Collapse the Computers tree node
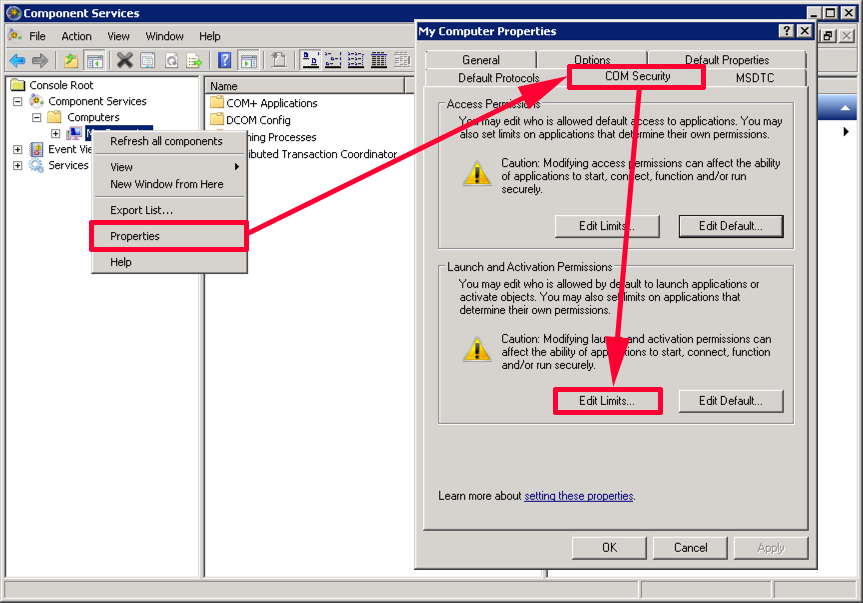863x603 pixels. click(x=36, y=117)
